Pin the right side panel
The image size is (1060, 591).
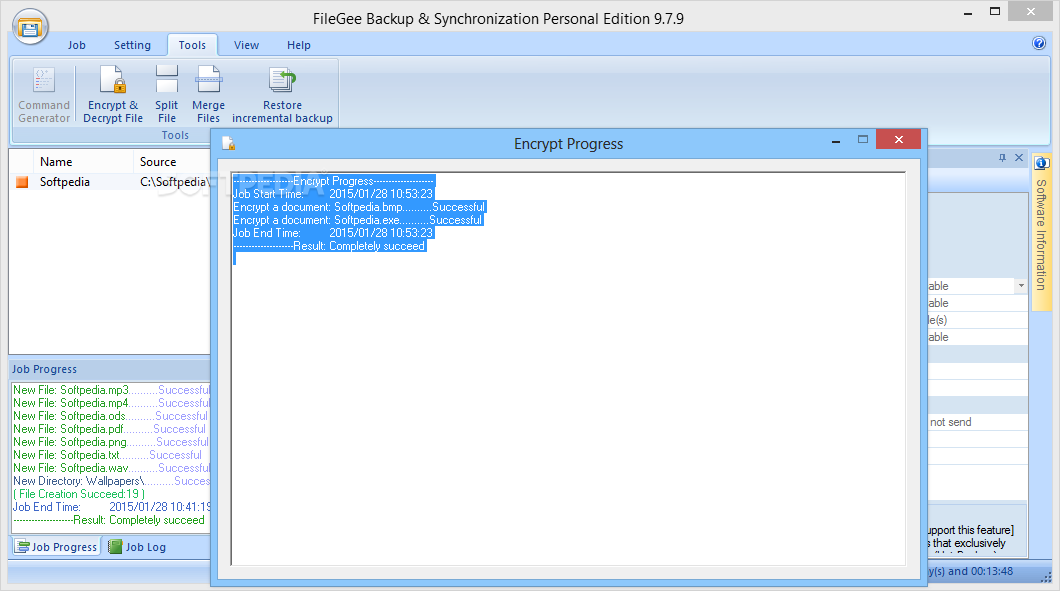[x=1002, y=158]
